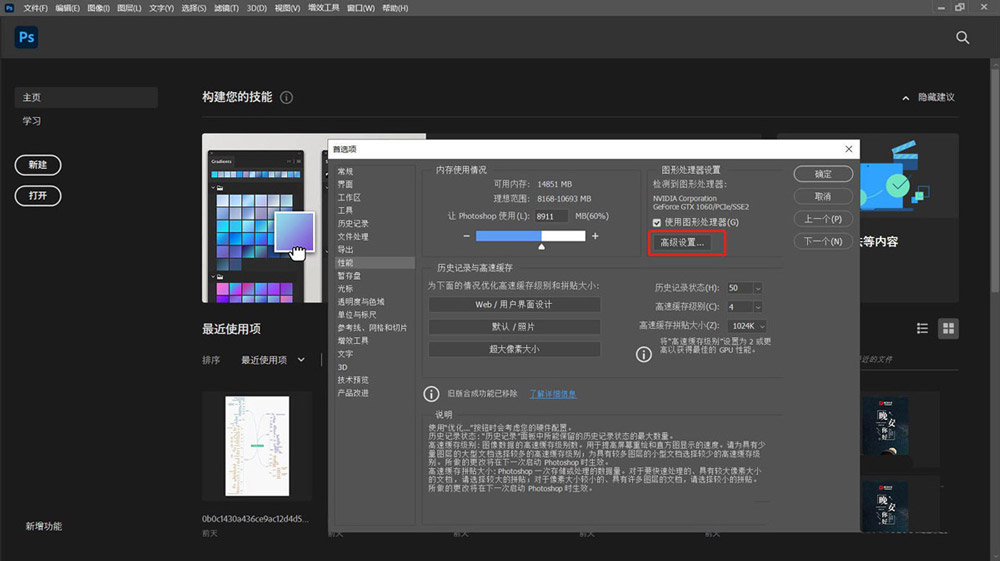Click the 确定 button
Viewport: 1000px width, 561px height.
pos(823,174)
